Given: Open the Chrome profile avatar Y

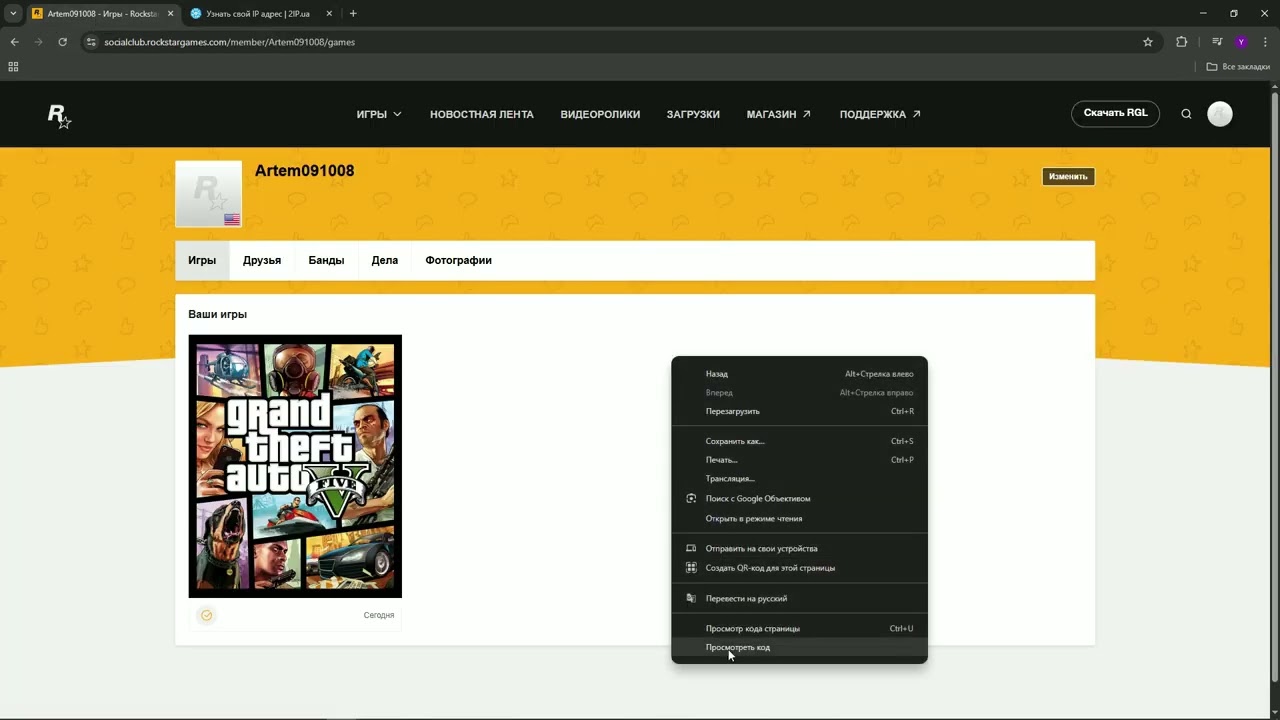Looking at the screenshot, I should point(1241,42).
